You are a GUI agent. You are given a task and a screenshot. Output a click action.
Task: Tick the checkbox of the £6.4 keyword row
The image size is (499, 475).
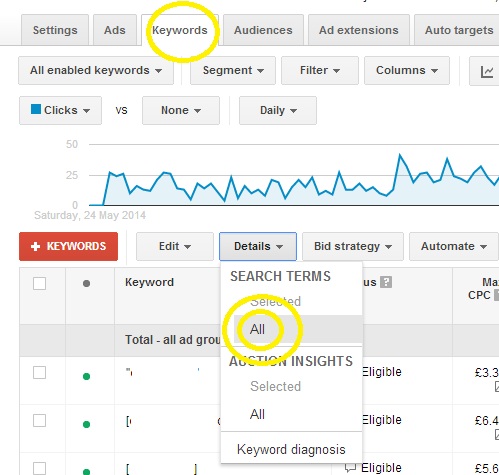click(x=39, y=421)
